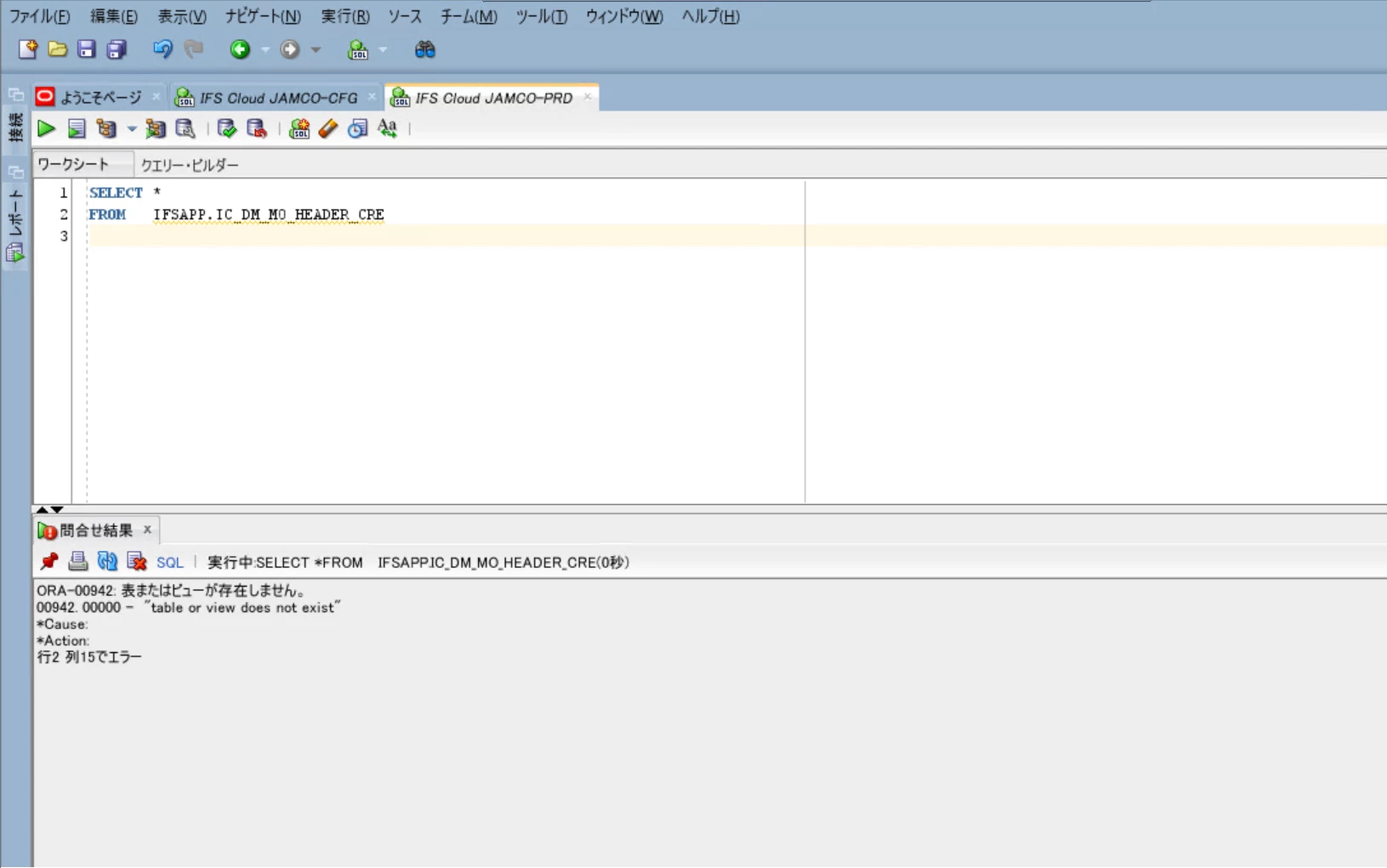Click the down arrow on the pane splitter
Viewport: 1387px width, 868px height.
tap(57, 509)
